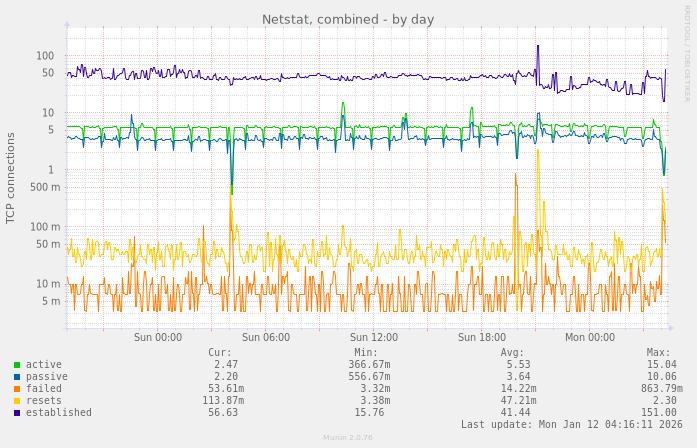The width and height of the screenshot is (697, 448).
Task: Click the dark purple established legend swatch
Action: tap(17, 413)
